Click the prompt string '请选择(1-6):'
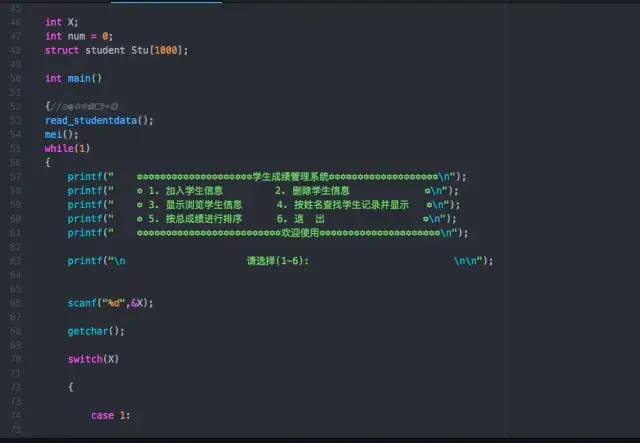Viewport: 640px width, 443px height. point(278,260)
